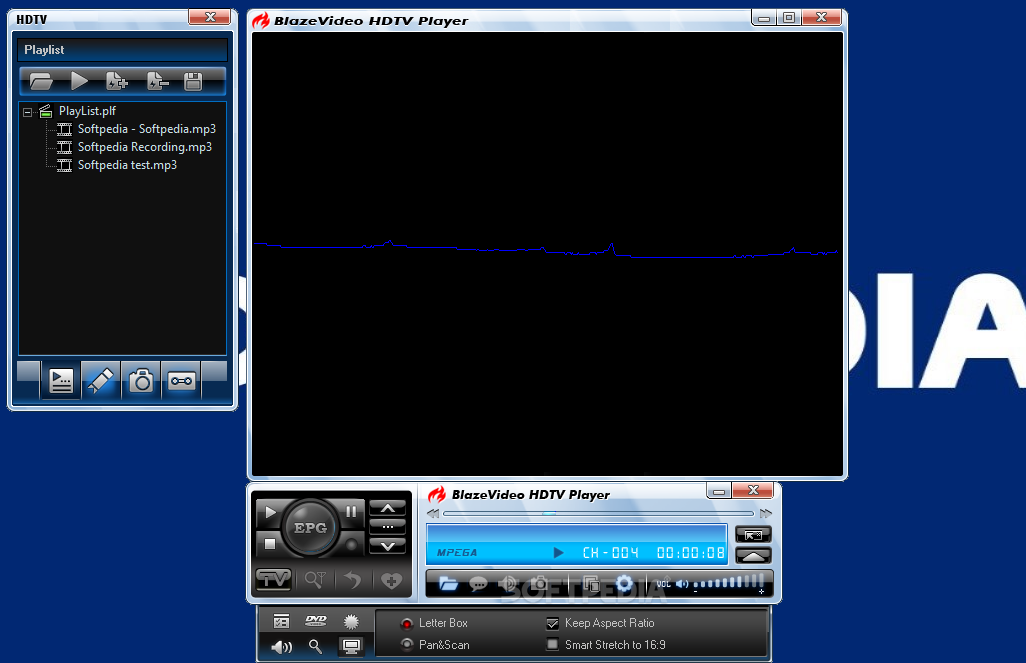Add channel to favorites with heart icon
Screen dimensions: 1026x663
click(x=391, y=580)
